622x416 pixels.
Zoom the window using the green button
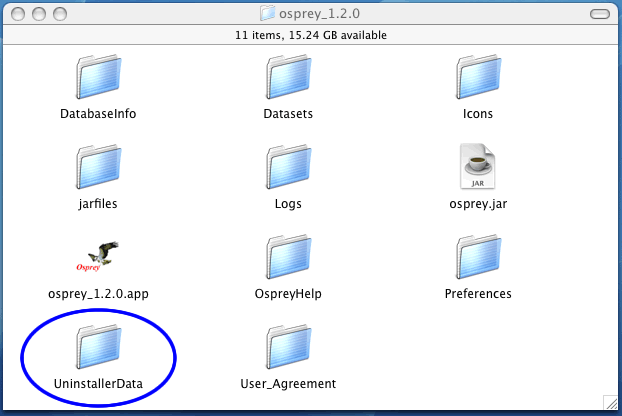tap(59, 13)
